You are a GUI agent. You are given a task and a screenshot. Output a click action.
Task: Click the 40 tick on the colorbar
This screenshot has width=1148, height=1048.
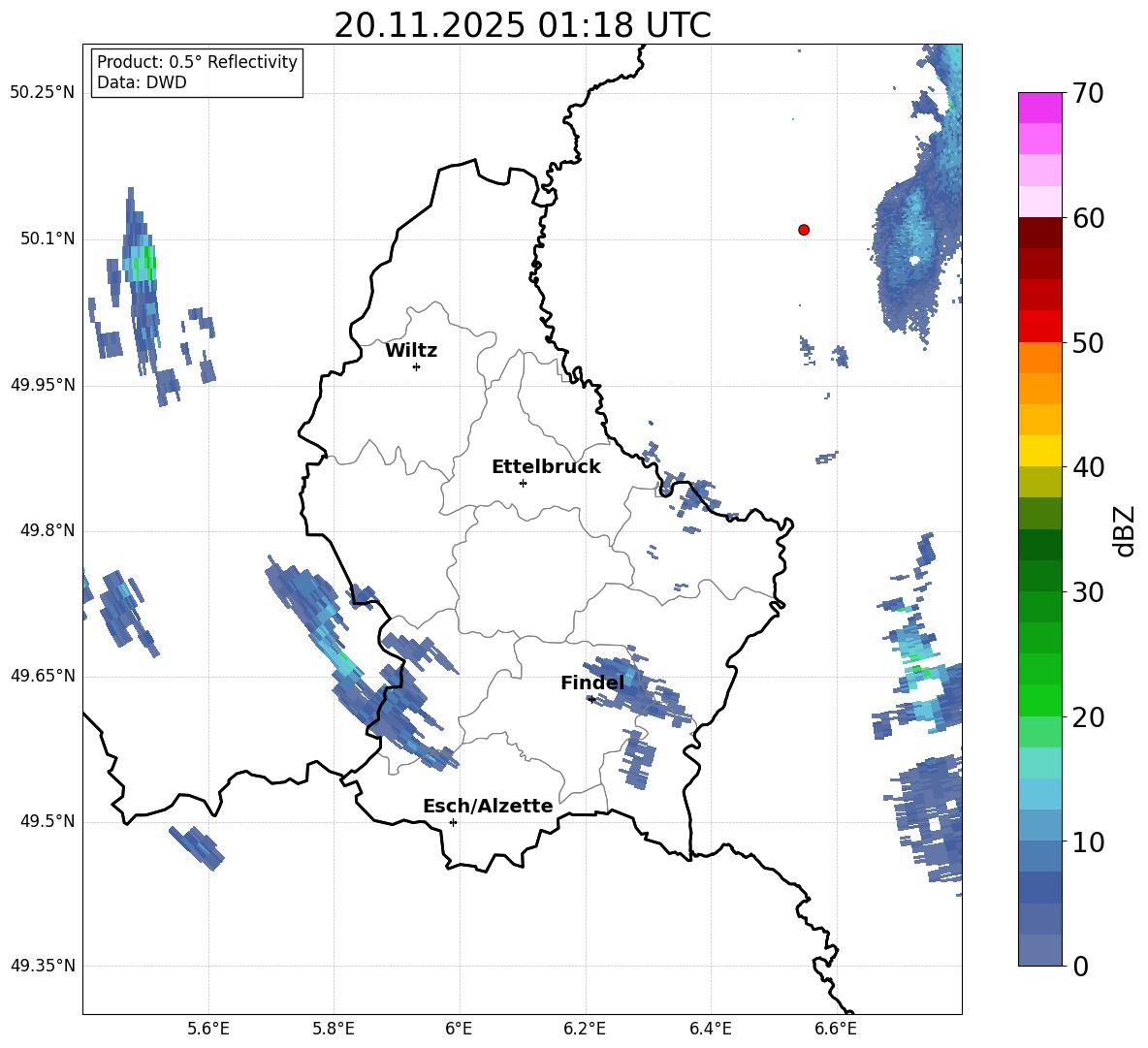pyautogui.click(x=1088, y=467)
